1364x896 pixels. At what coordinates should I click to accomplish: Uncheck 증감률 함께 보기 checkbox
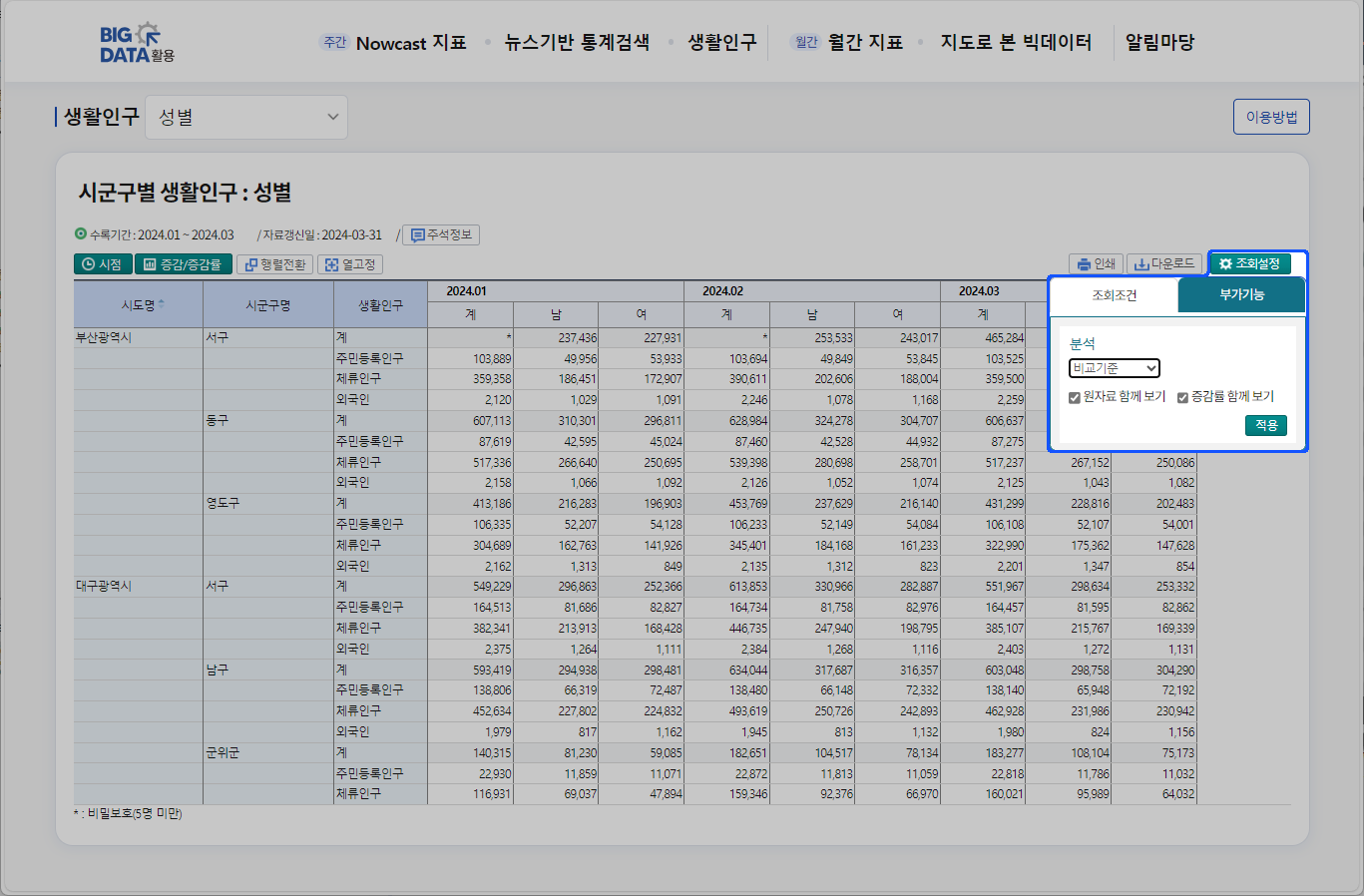(1182, 397)
